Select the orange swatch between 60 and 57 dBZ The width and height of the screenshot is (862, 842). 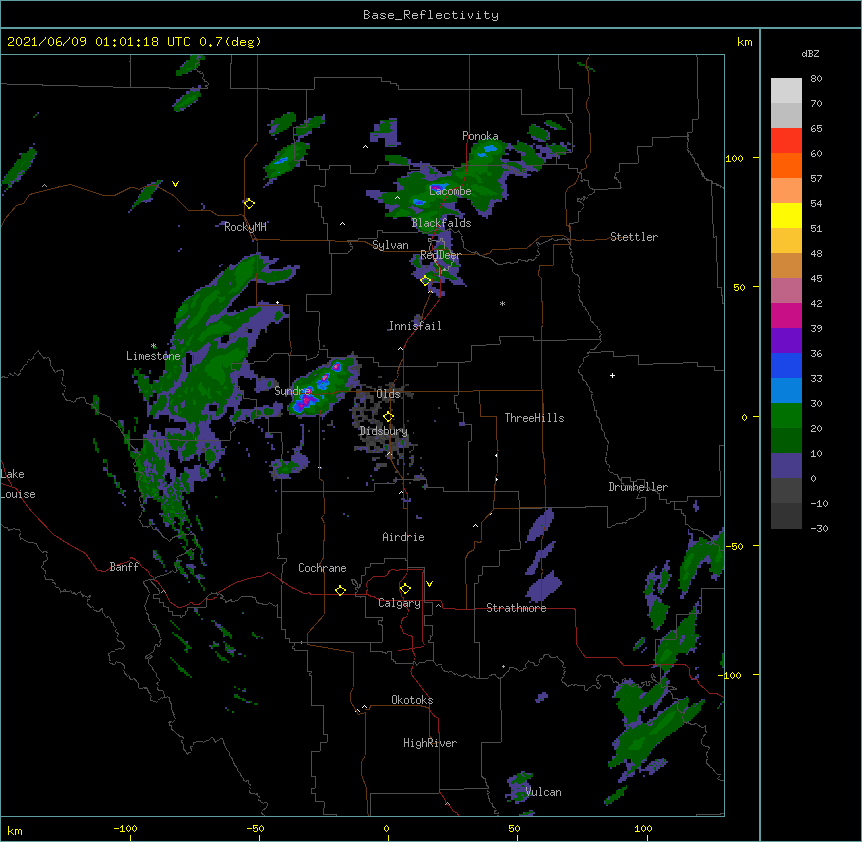[786, 165]
